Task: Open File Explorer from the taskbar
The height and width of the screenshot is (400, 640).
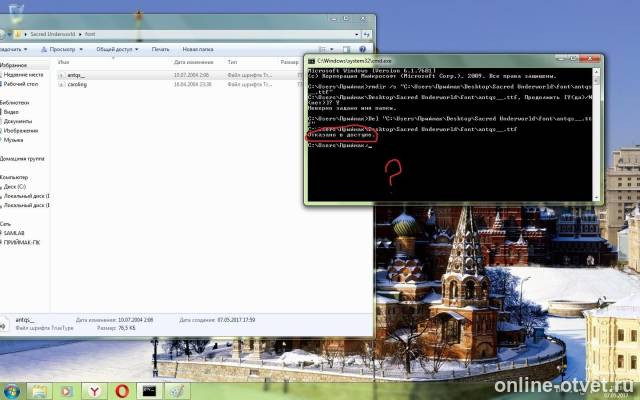Action: (40, 391)
